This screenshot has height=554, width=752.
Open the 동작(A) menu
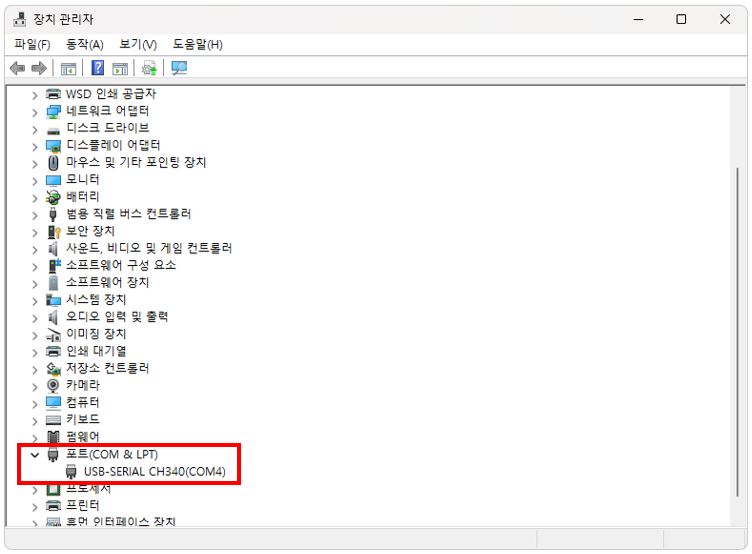84,44
